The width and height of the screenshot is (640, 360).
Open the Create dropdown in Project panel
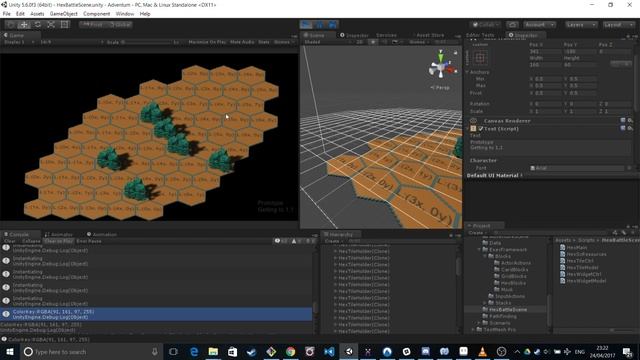coord(477,233)
